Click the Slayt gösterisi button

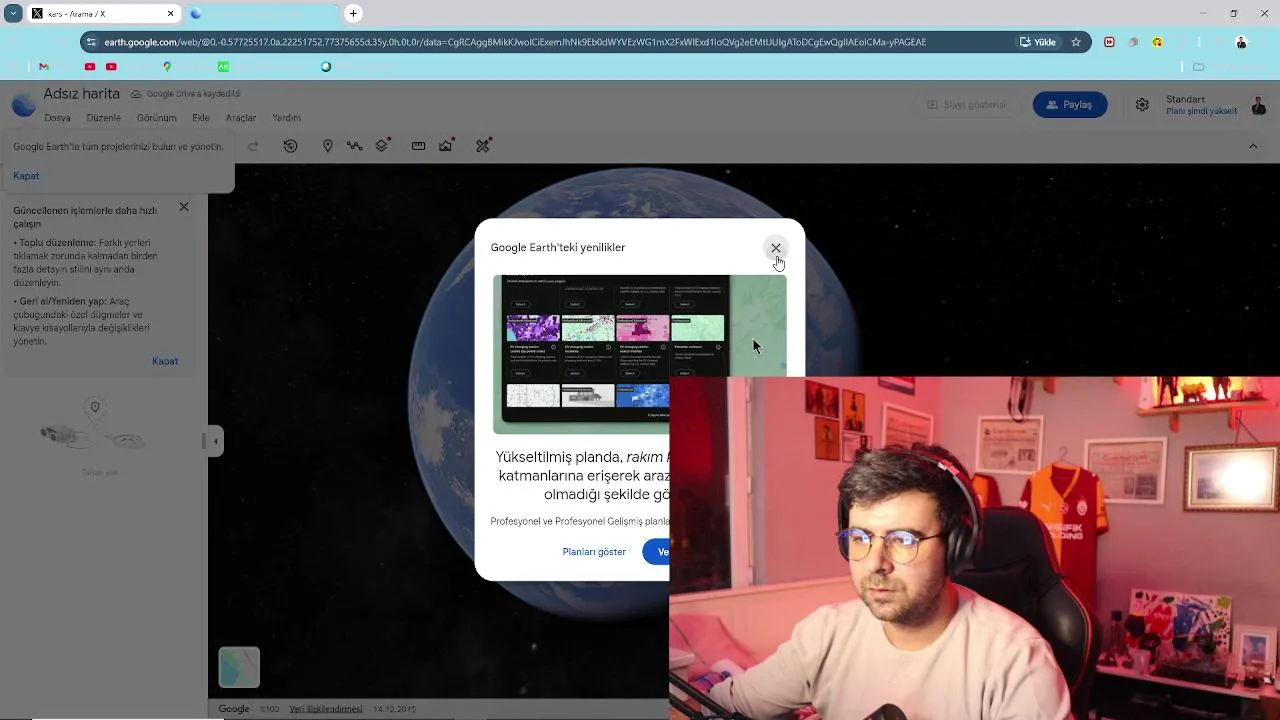pyautogui.click(x=966, y=104)
